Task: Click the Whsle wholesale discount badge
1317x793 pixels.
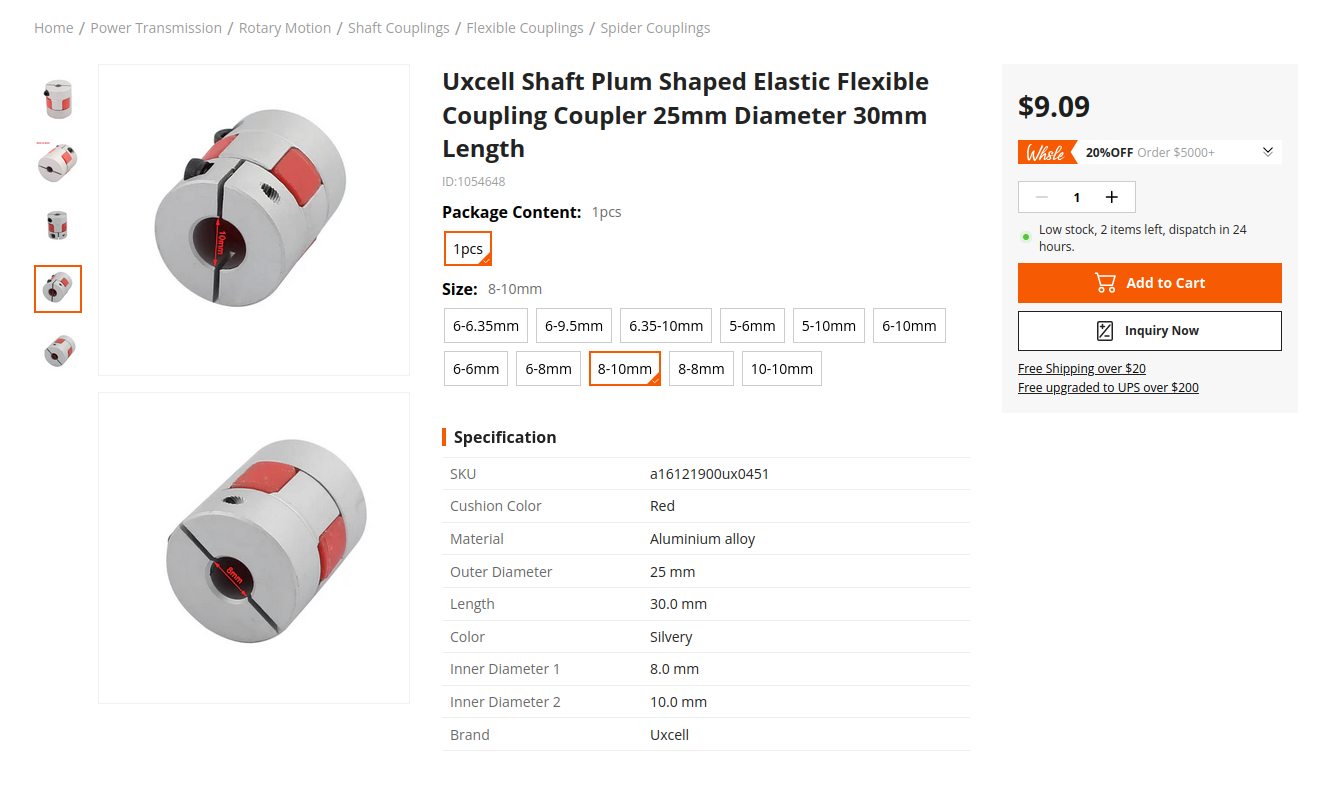Action: (1047, 153)
